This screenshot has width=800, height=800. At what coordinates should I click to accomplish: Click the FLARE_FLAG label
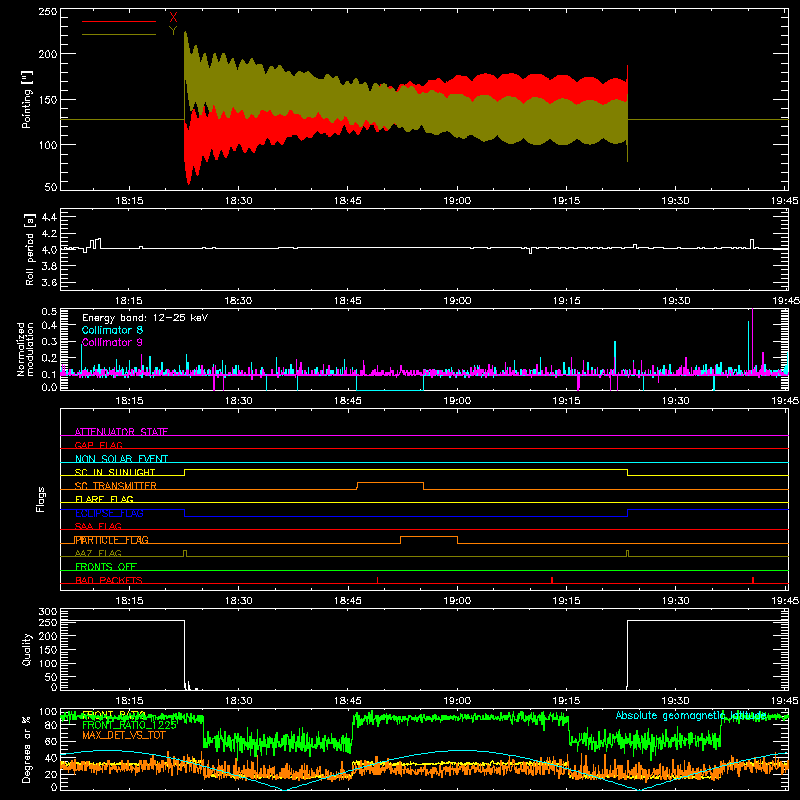click(x=104, y=499)
